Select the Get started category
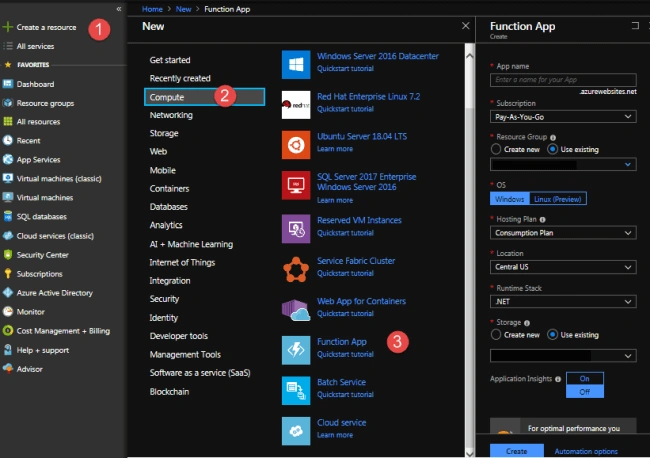650x458 pixels. 170,60
